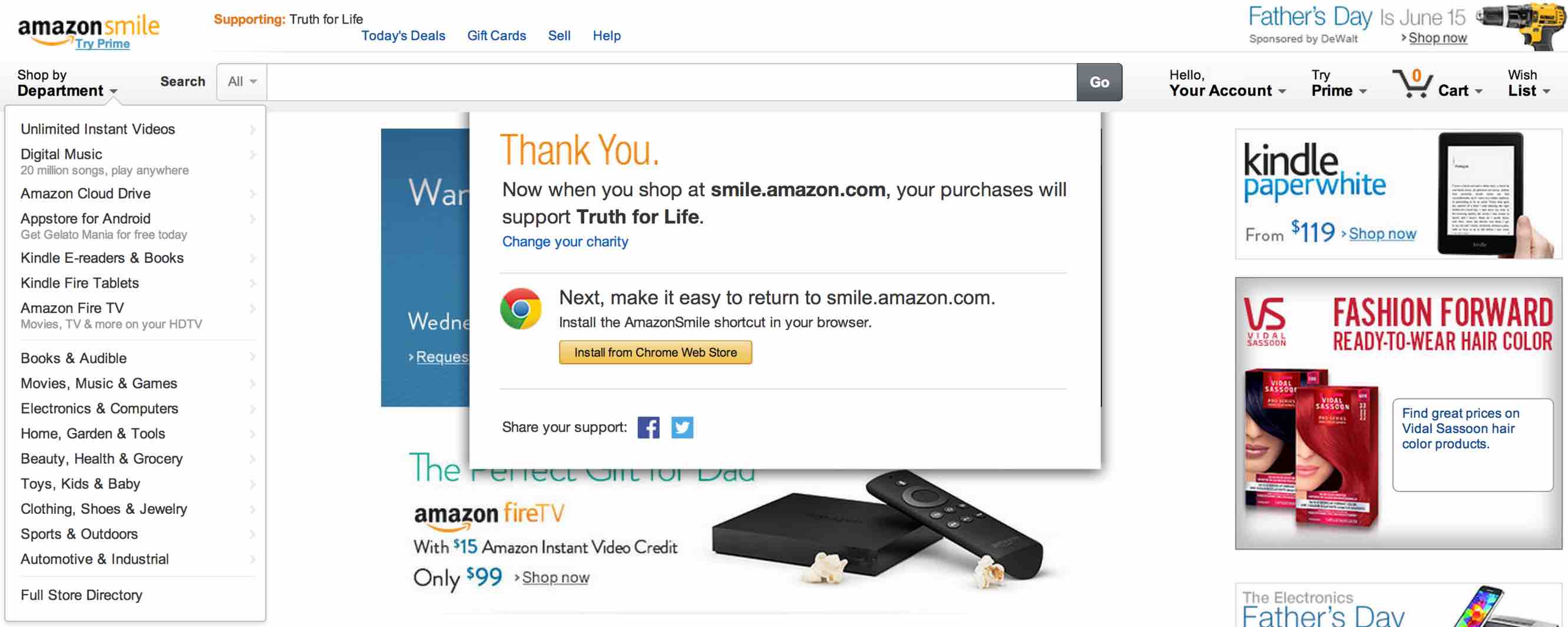Click the Go search button
Screen dimensions: 1568x627
point(1099,82)
